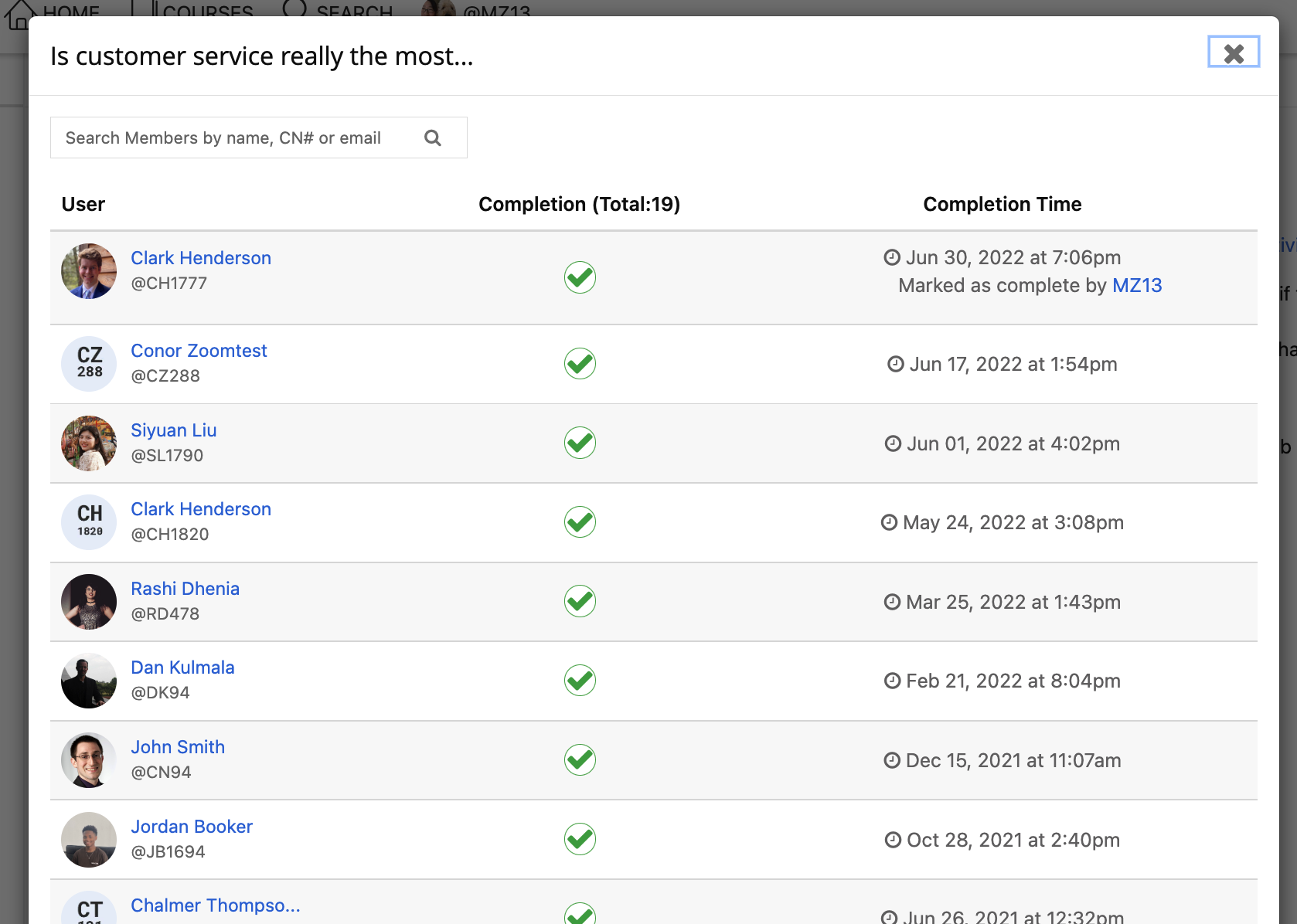1297x924 pixels.
Task: Close the completion list dialog
Action: click(x=1234, y=52)
